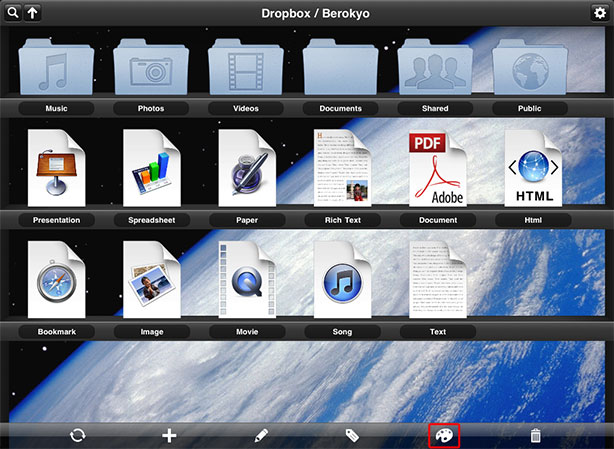Tap the Document label

click(438, 220)
